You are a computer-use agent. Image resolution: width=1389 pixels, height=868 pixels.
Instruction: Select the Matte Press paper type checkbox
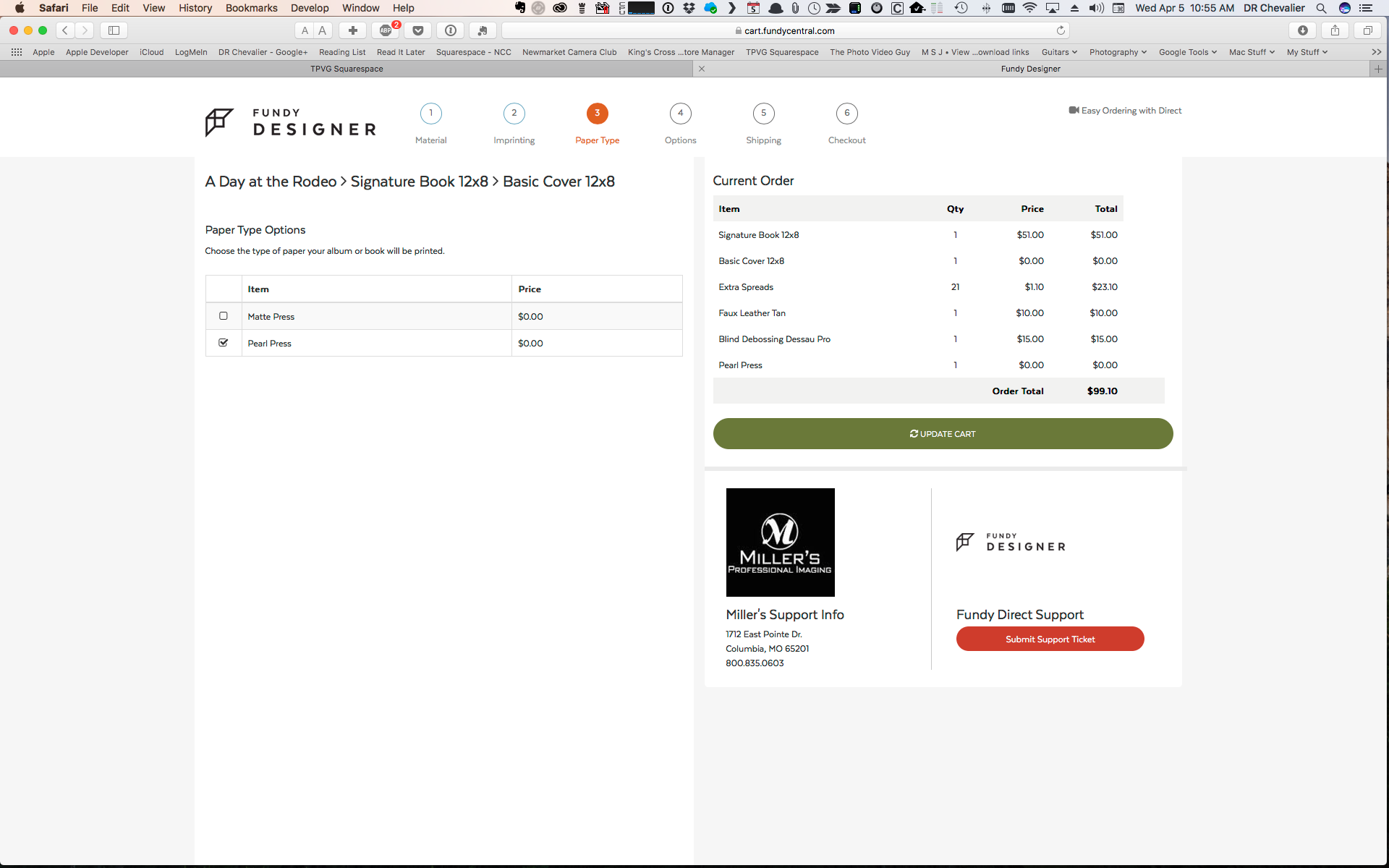coord(224,315)
